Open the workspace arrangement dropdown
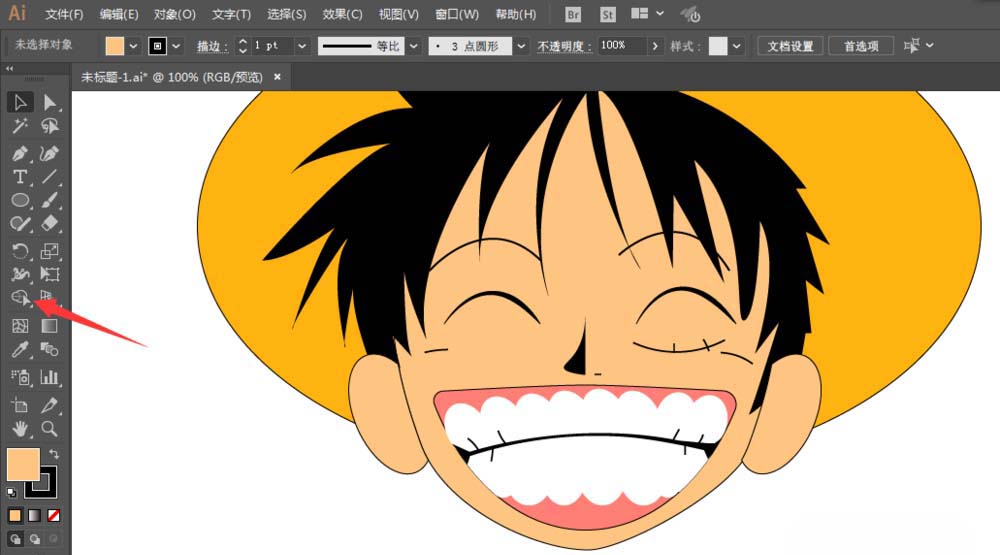Image resolution: width=1000 pixels, height=555 pixels. coord(647,13)
